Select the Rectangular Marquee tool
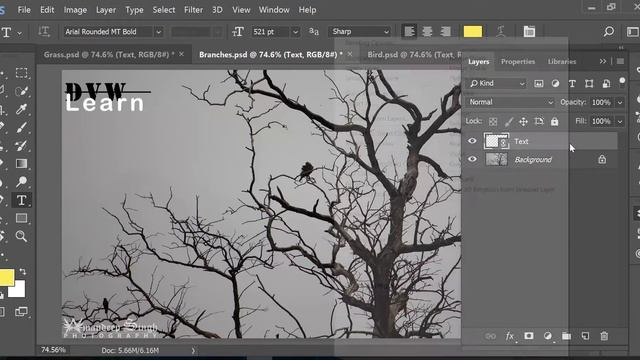 tap(21, 73)
